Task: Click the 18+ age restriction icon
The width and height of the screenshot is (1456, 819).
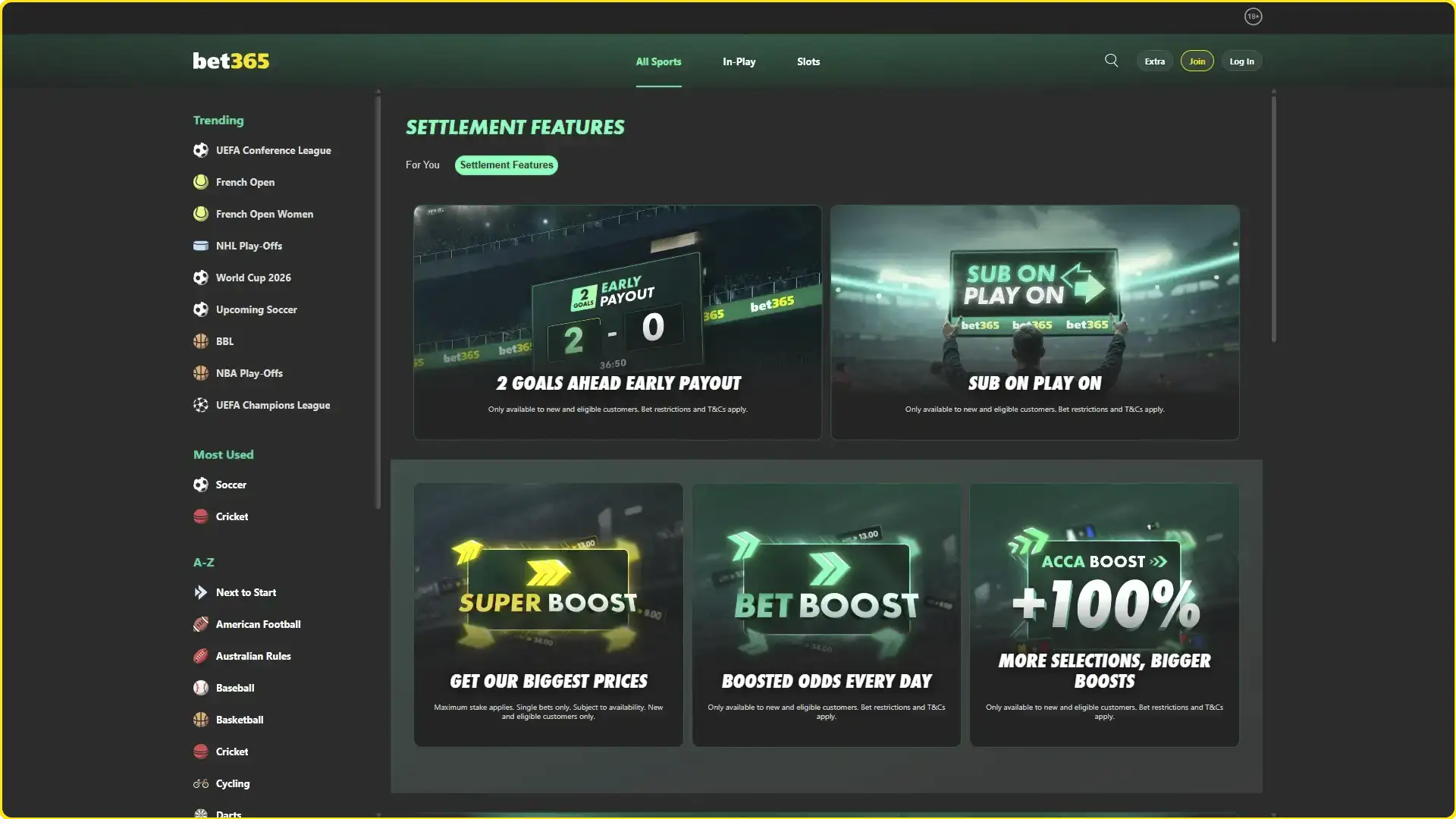Action: [x=1253, y=17]
